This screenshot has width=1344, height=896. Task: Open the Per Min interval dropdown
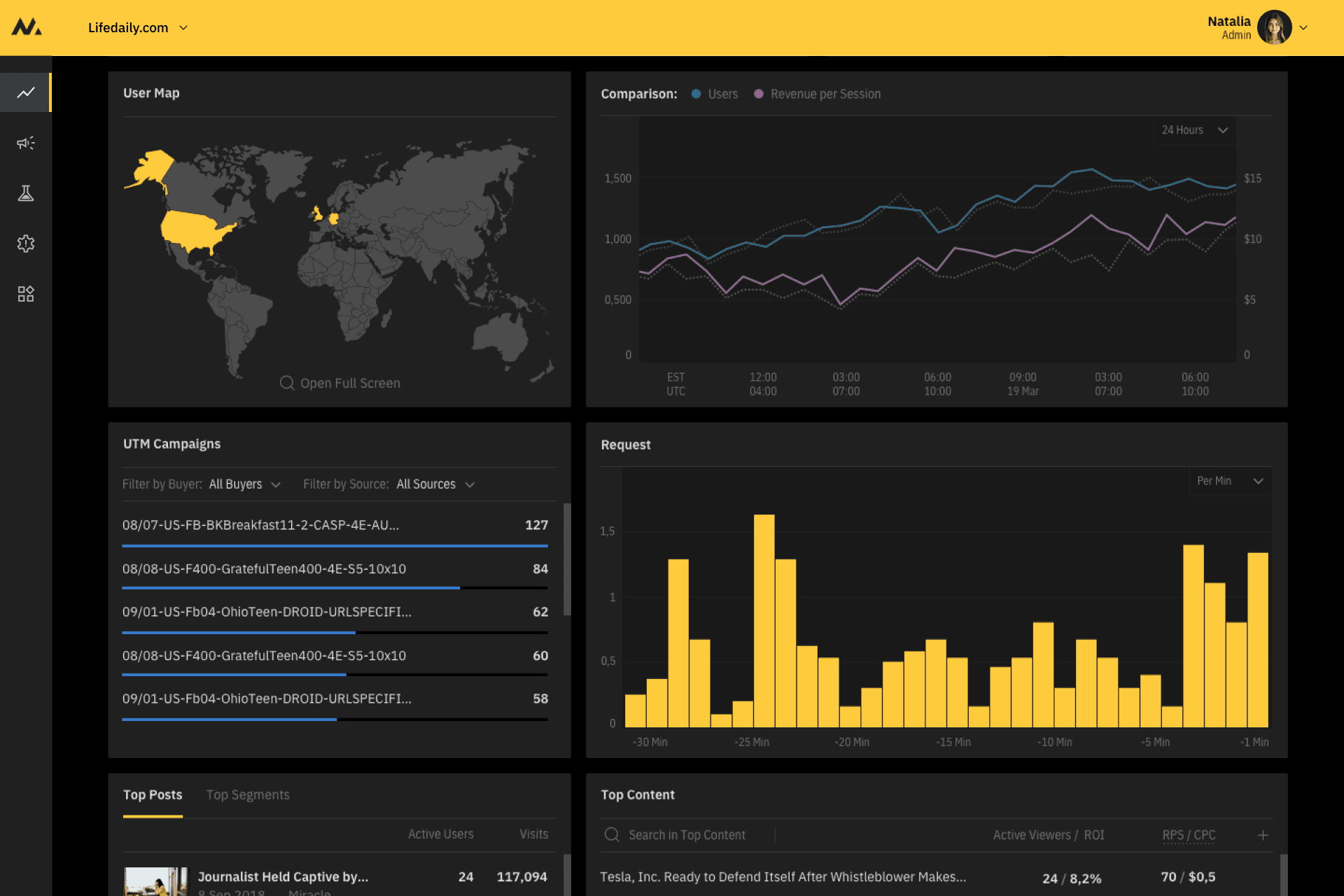[x=1229, y=481]
